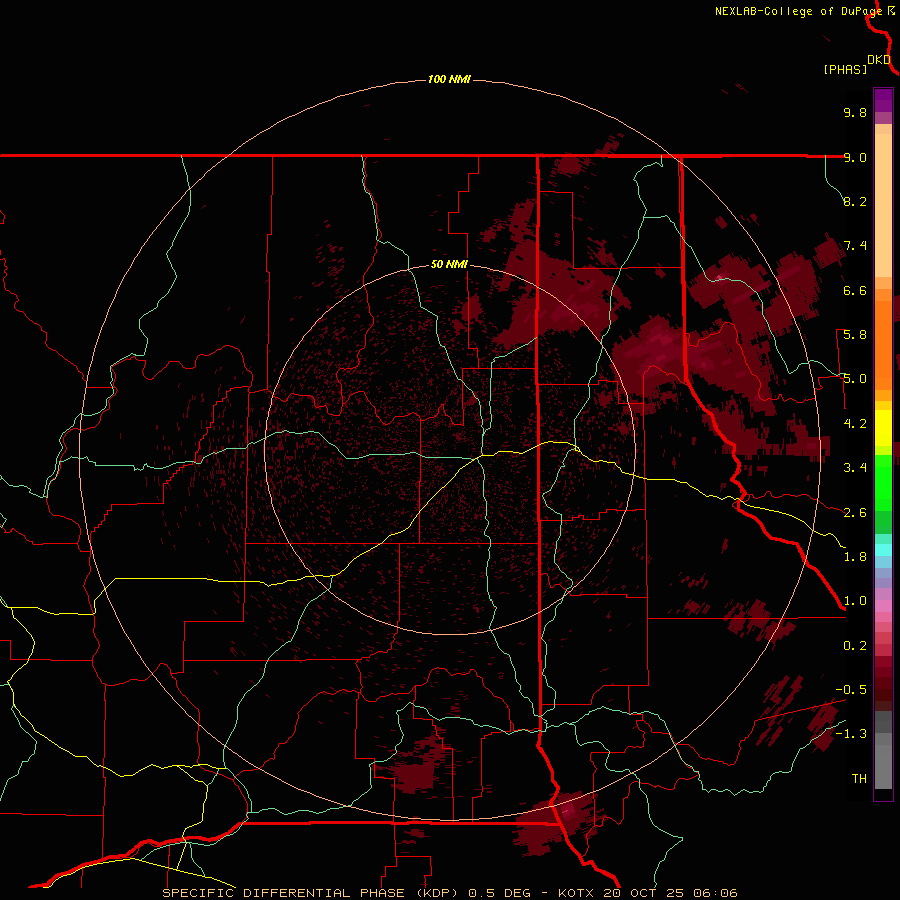Click the 0.5 DEG elevation text

(x=500, y=893)
